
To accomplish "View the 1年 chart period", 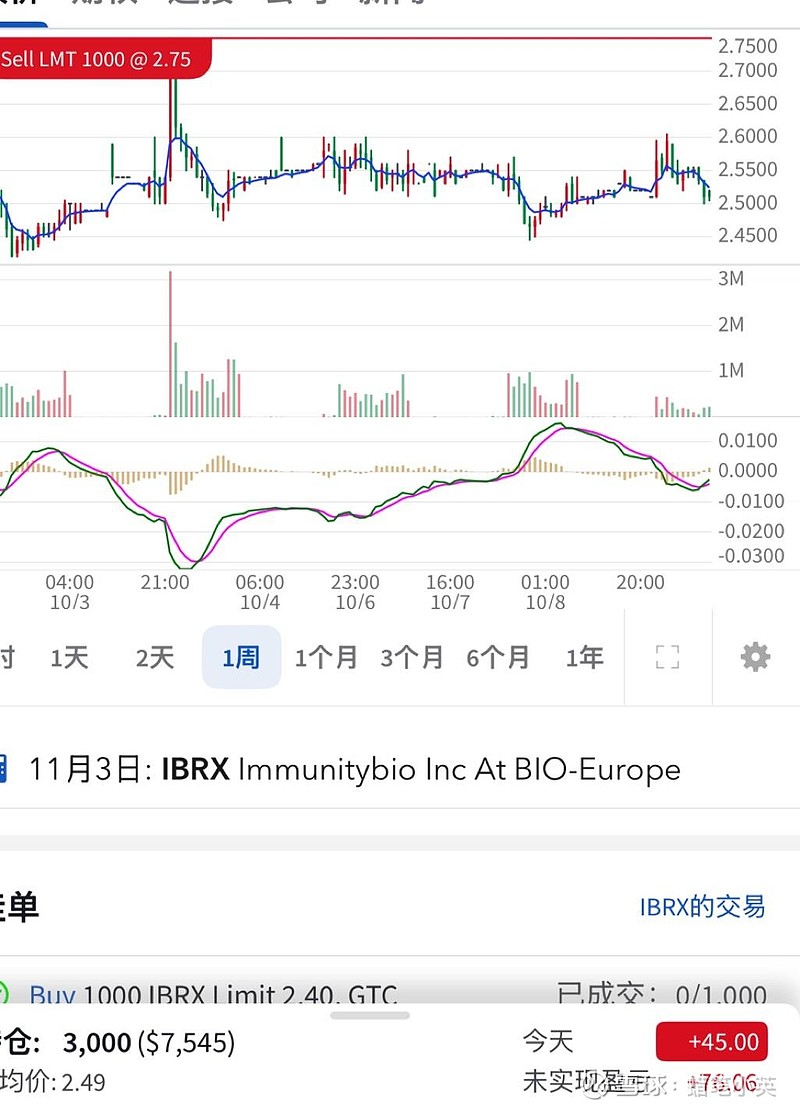I will (584, 657).
